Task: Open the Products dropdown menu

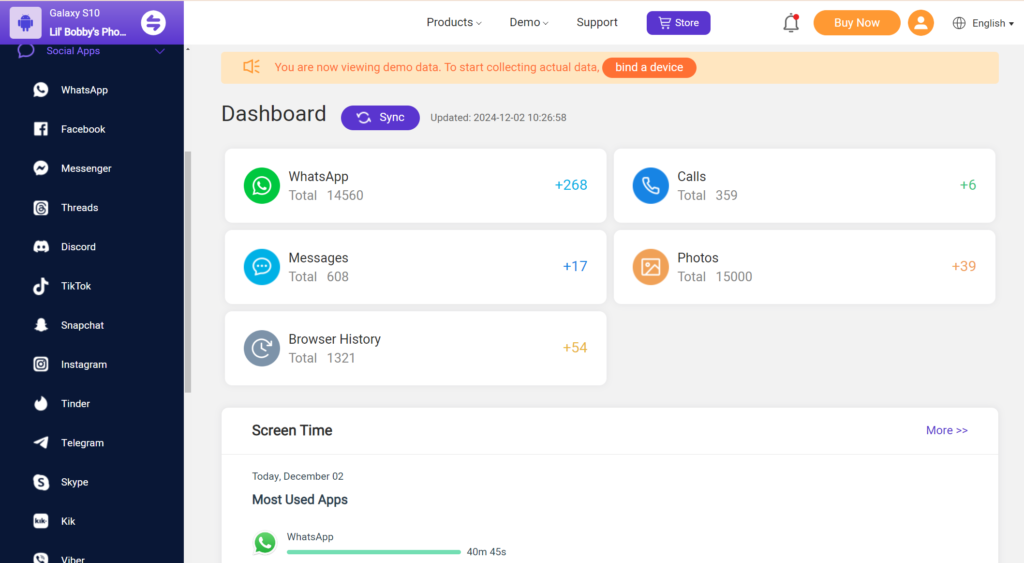Action: pos(454,22)
